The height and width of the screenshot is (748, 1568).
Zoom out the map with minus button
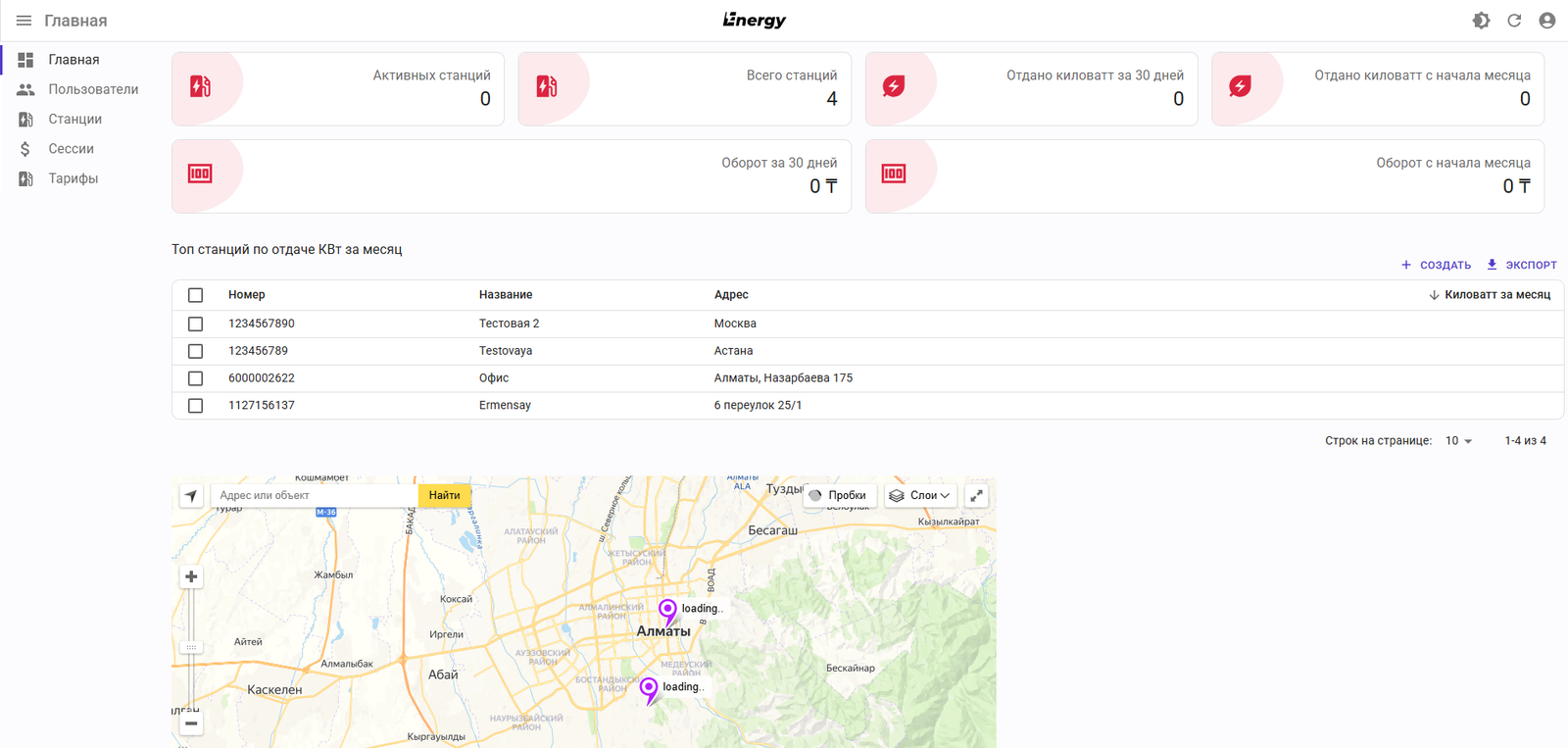[x=191, y=723]
